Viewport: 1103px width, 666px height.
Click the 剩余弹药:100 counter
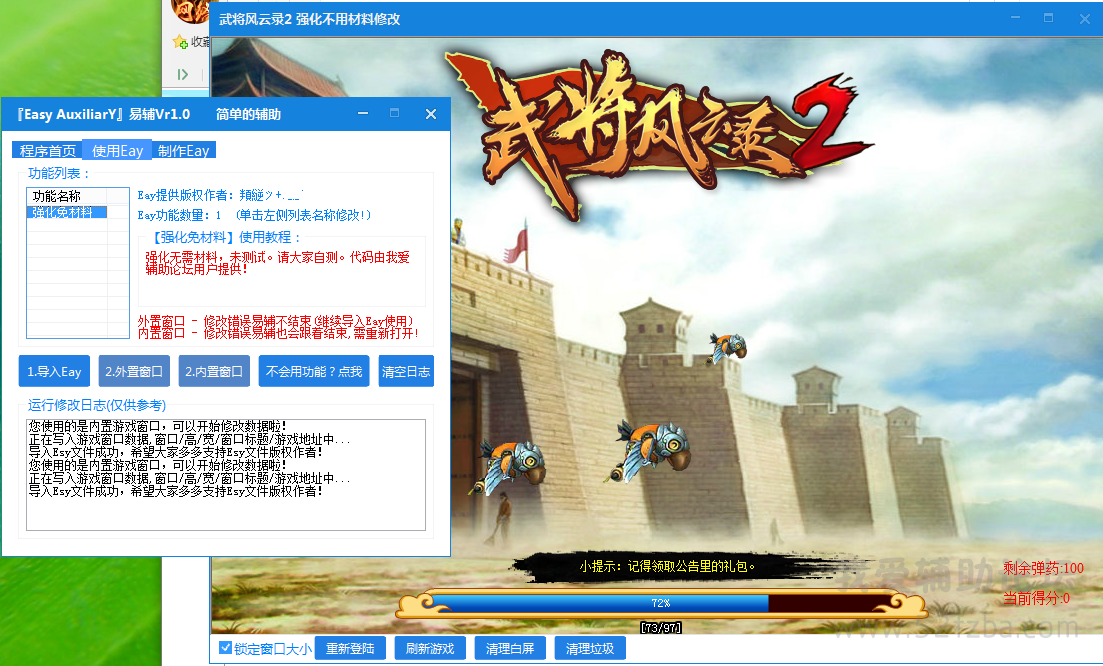(x=1043, y=568)
